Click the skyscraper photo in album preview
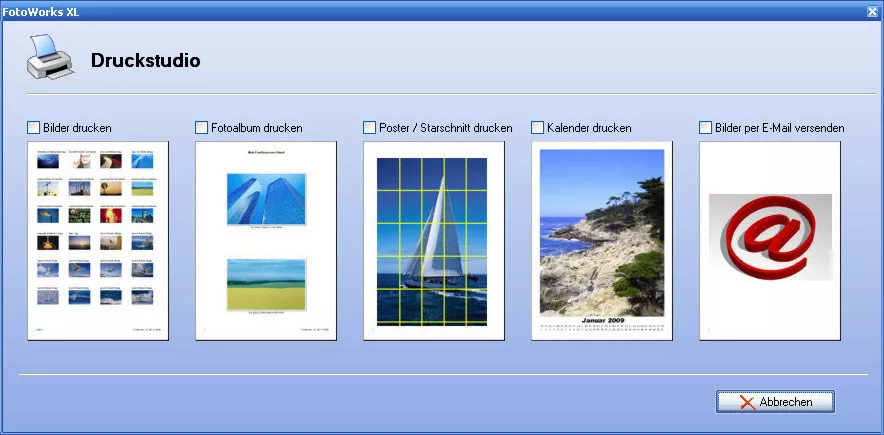This screenshot has height=435, width=884. (266, 197)
